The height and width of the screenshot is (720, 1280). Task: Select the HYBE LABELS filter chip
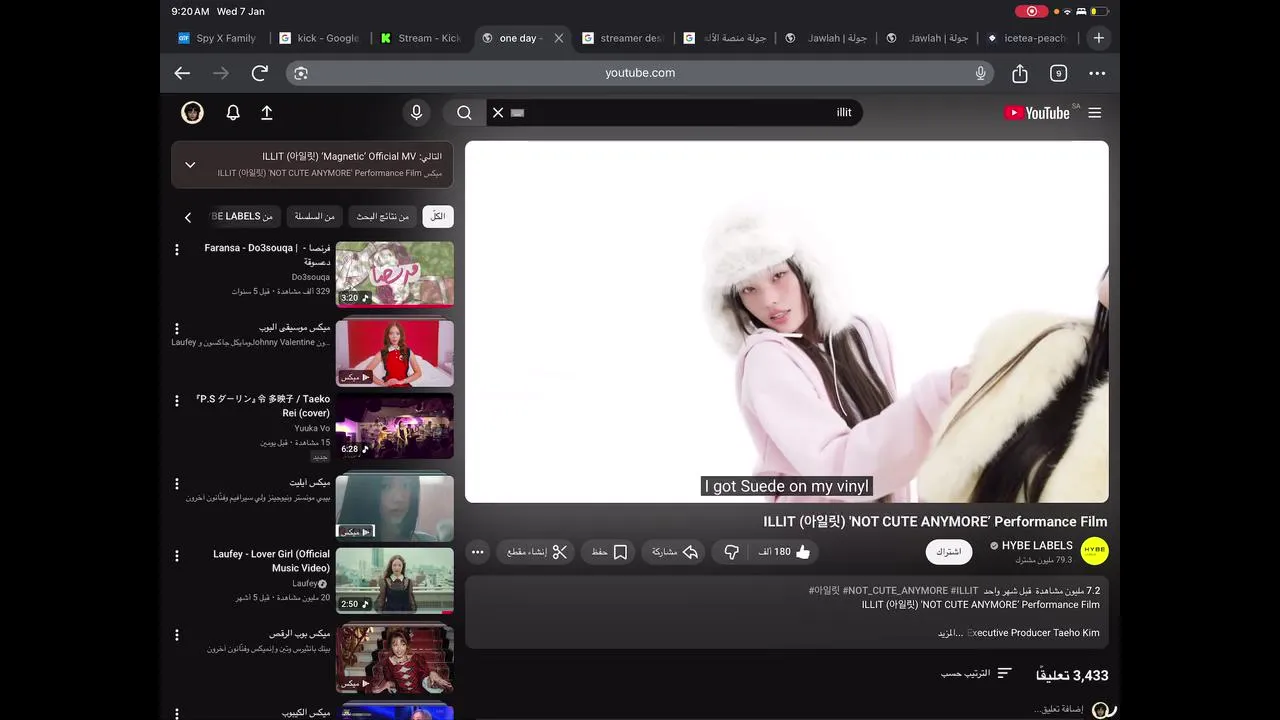coord(244,216)
